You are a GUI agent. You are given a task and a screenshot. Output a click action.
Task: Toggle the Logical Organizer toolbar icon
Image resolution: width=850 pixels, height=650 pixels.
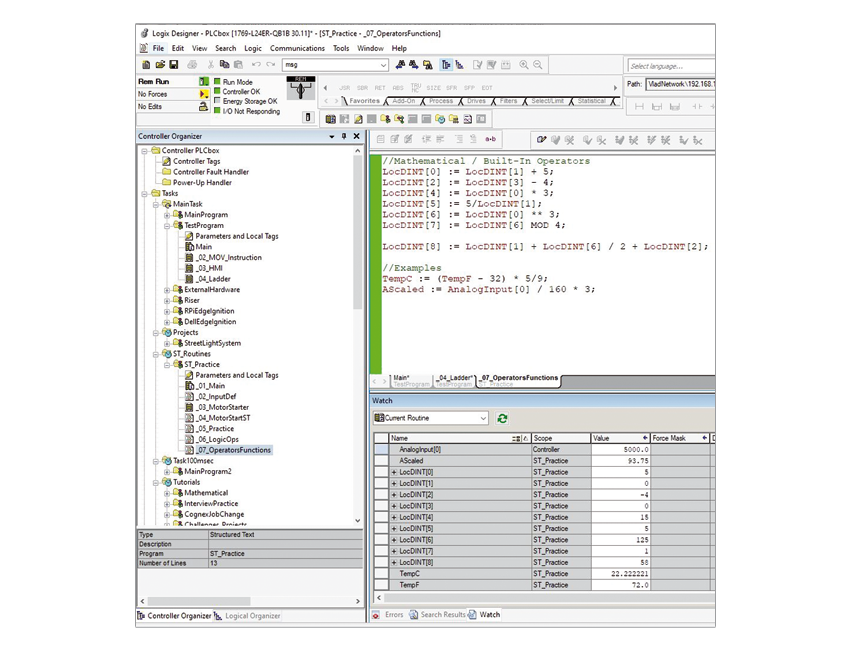tap(460, 65)
